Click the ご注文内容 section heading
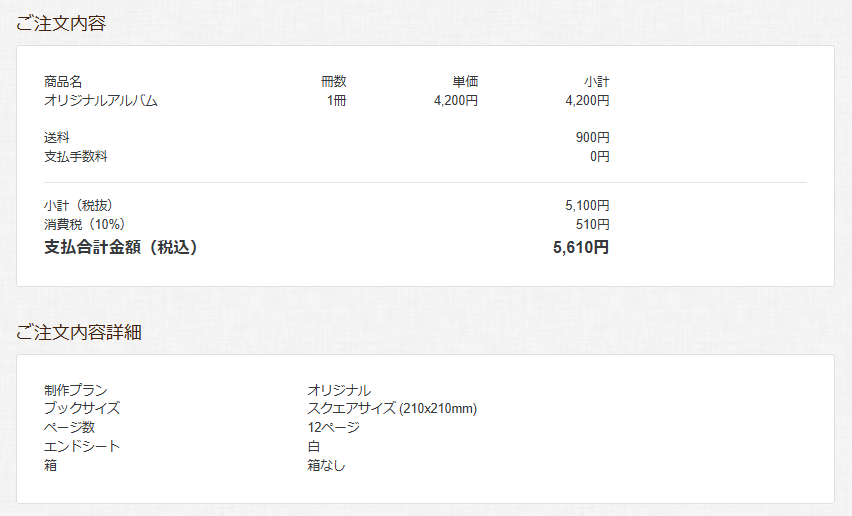 point(61,23)
